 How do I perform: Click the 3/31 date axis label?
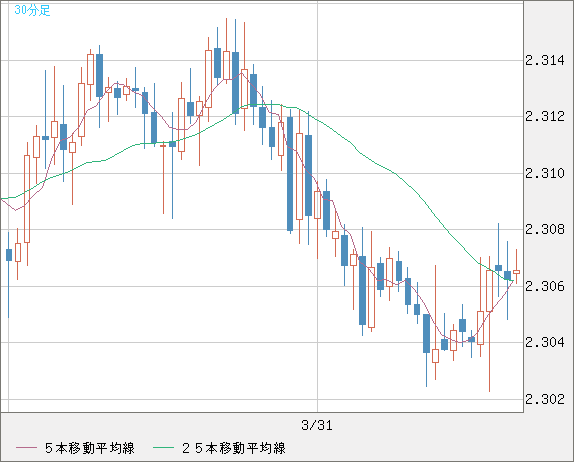click(x=317, y=425)
